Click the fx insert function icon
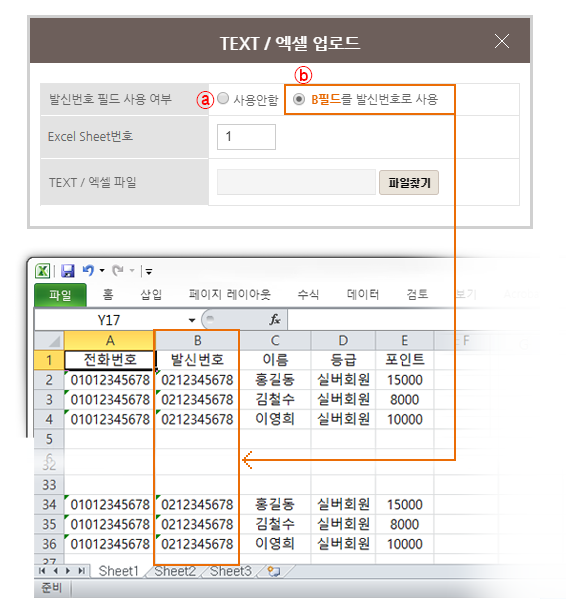Viewport: 566px width, 616px height. tap(275, 320)
